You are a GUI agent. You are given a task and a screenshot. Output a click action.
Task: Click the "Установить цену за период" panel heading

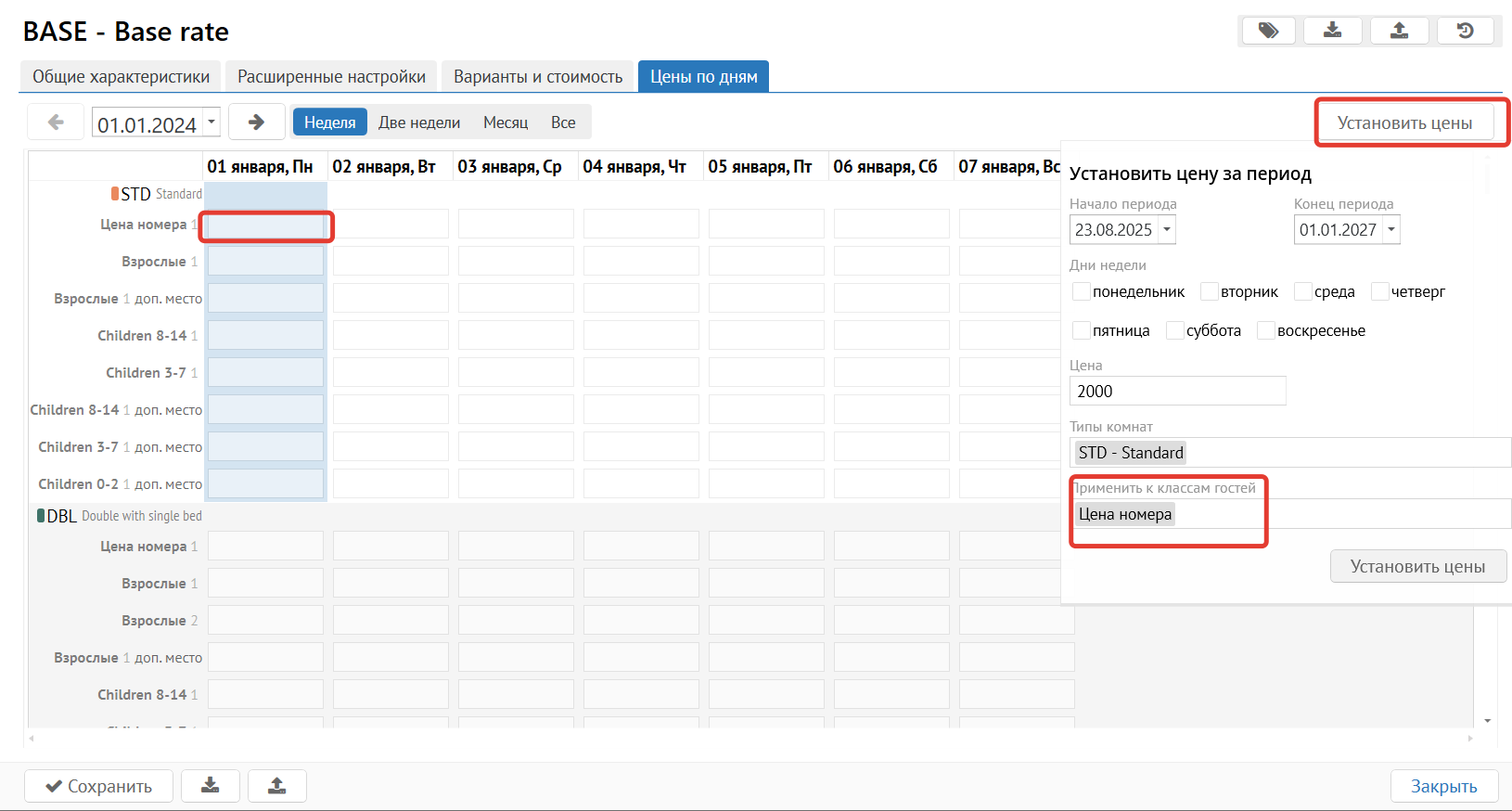click(x=1190, y=174)
